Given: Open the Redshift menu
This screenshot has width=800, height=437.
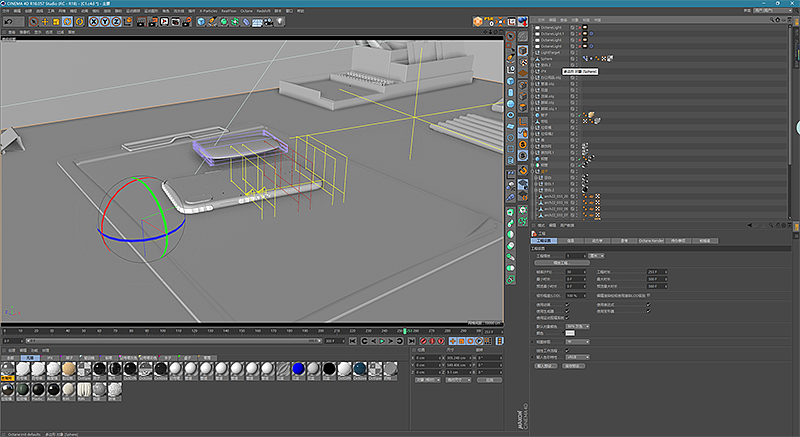Looking at the screenshot, I should point(263,11).
